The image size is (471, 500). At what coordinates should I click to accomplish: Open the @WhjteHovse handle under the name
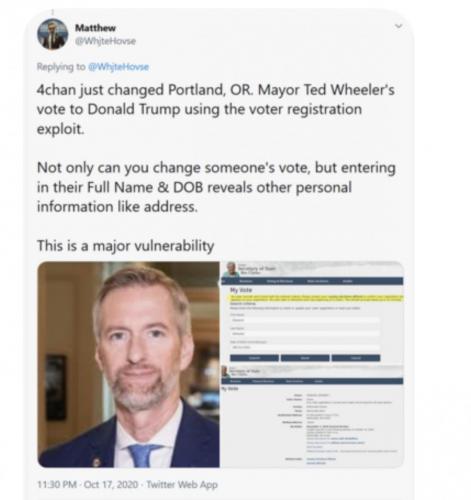[105, 41]
